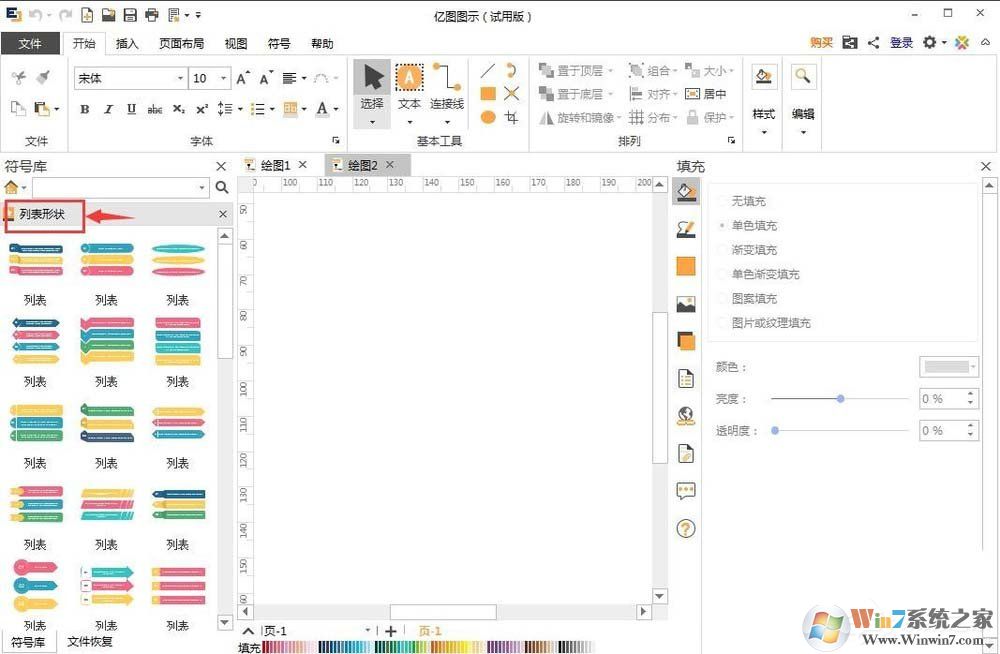The height and width of the screenshot is (654, 1000).
Task: Switch to the 插入 ribbon tab
Action: pyautogui.click(x=128, y=43)
